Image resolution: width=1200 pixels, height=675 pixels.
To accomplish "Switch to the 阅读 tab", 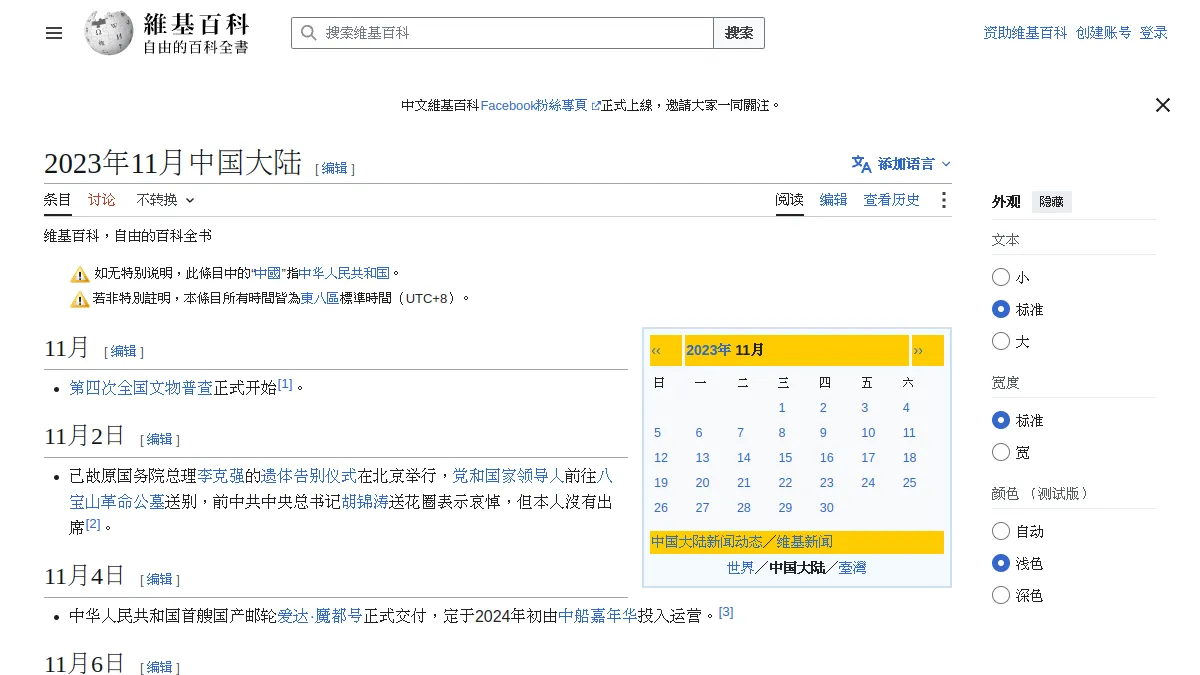I will point(790,200).
